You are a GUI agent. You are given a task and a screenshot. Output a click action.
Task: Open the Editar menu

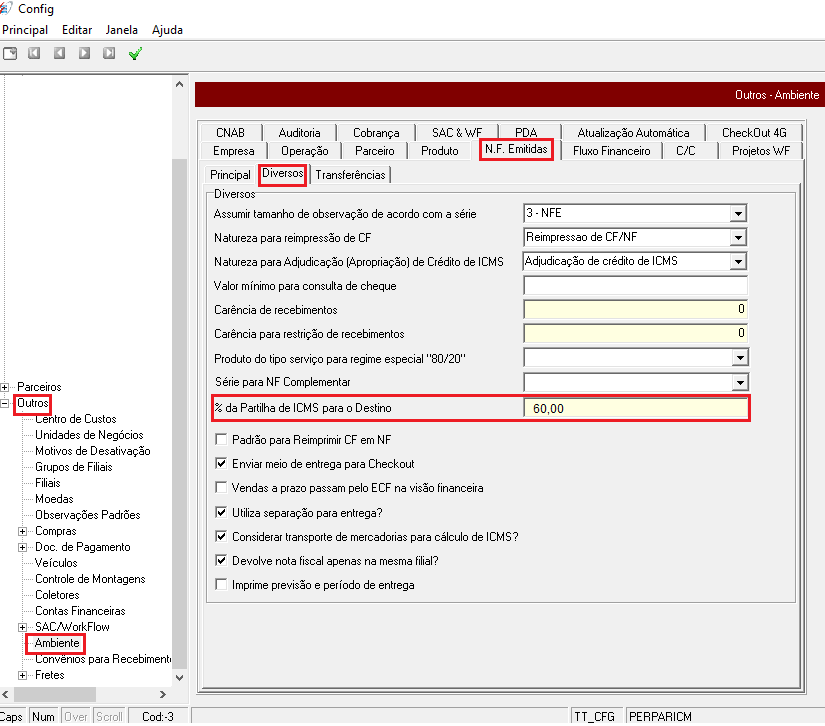[77, 30]
